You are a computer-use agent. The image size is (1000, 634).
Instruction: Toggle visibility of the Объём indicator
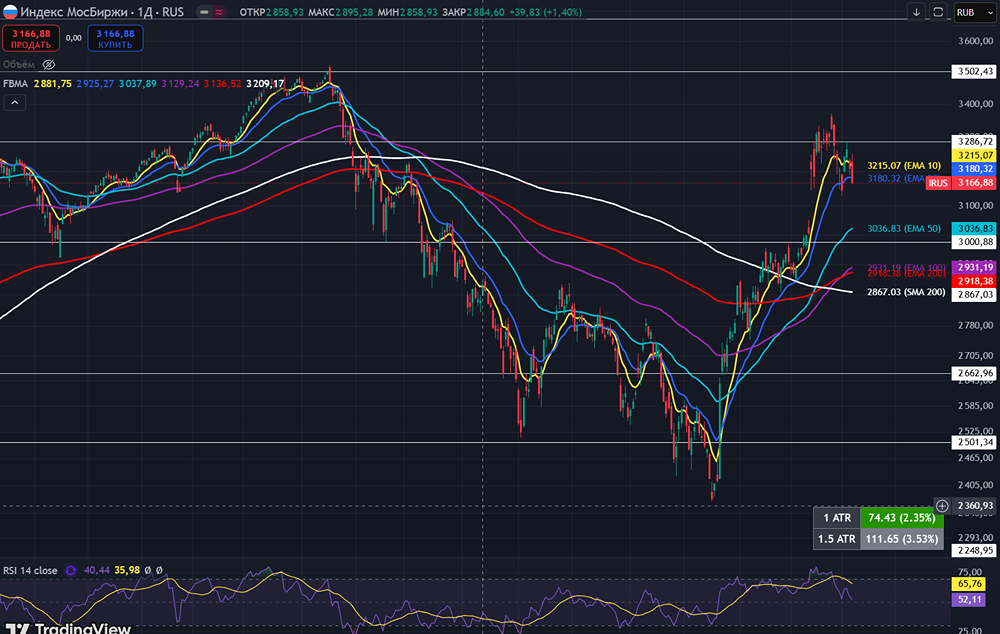click(48, 64)
